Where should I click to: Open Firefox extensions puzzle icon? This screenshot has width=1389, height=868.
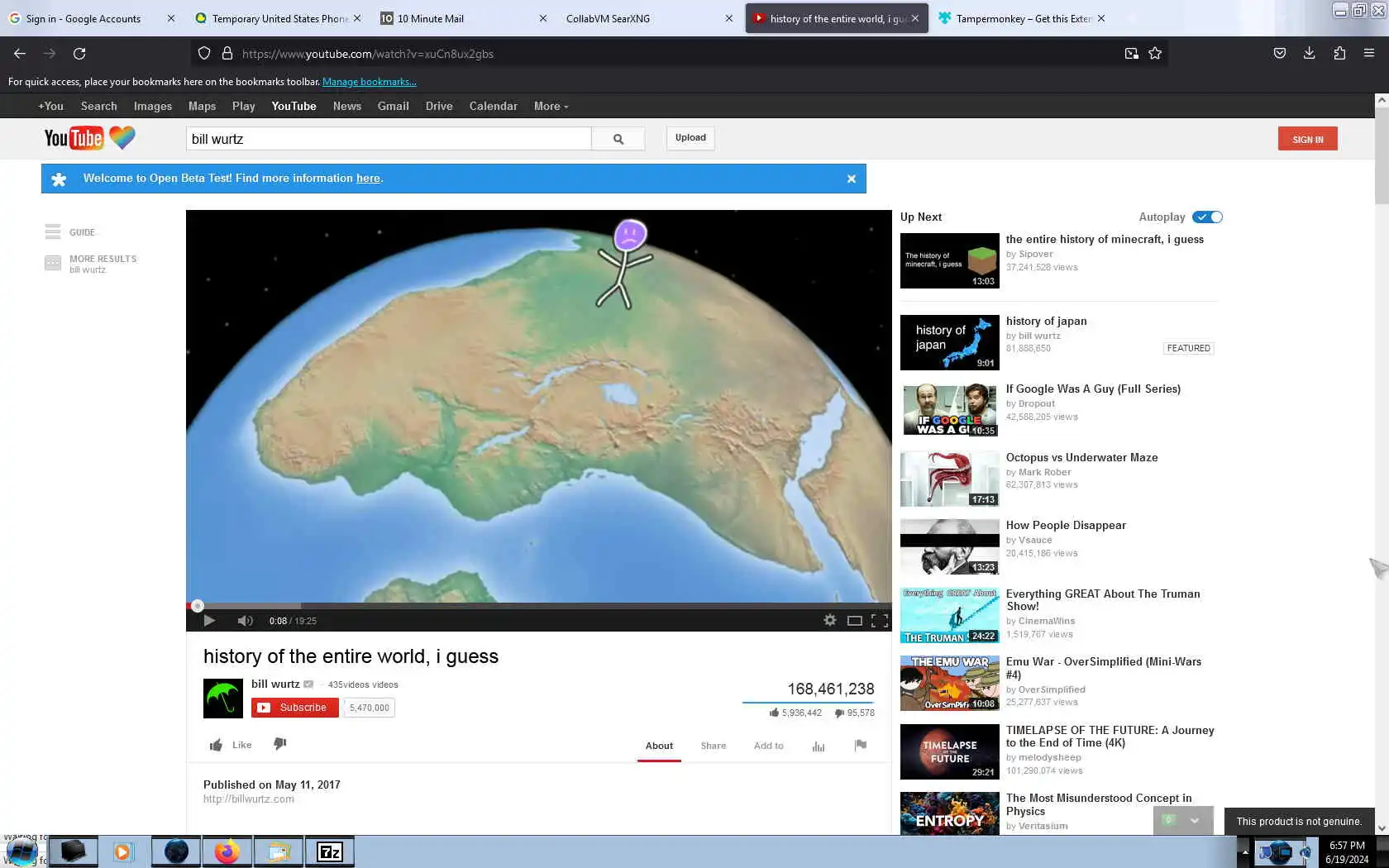[1339, 54]
